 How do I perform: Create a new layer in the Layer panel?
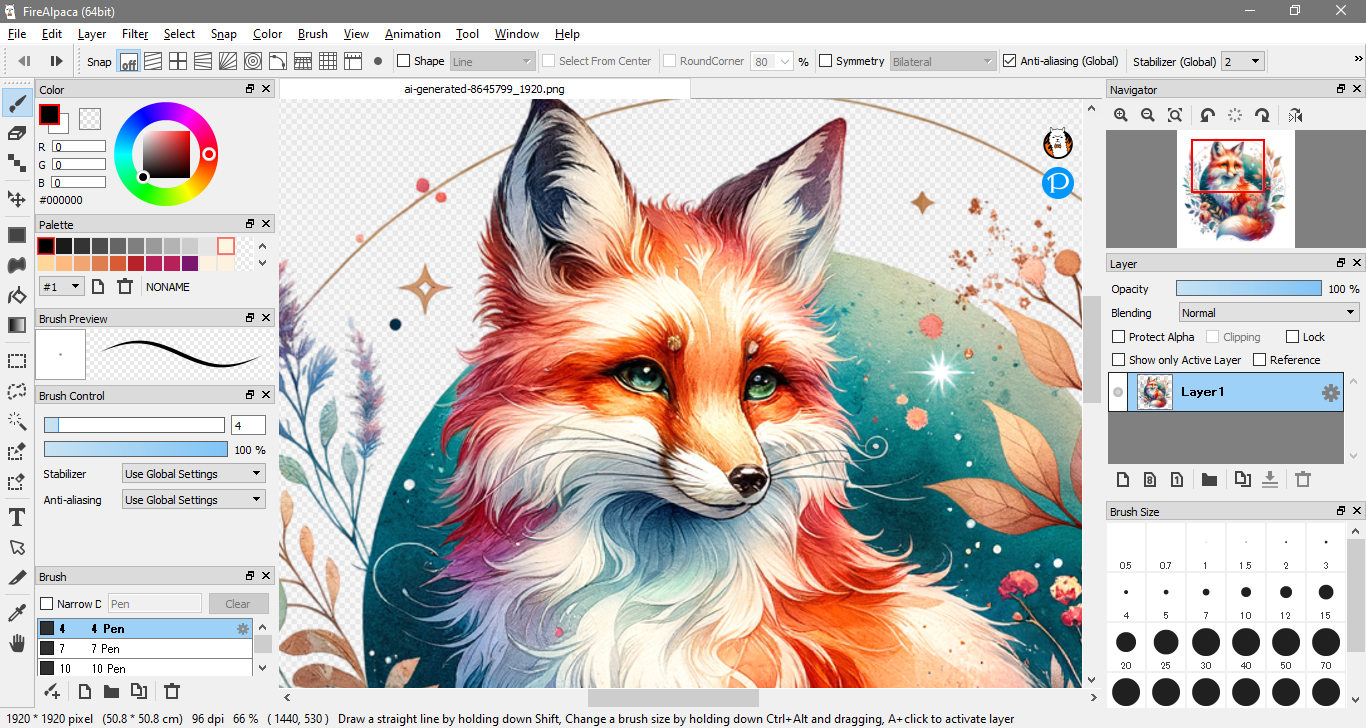click(1122, 480)
